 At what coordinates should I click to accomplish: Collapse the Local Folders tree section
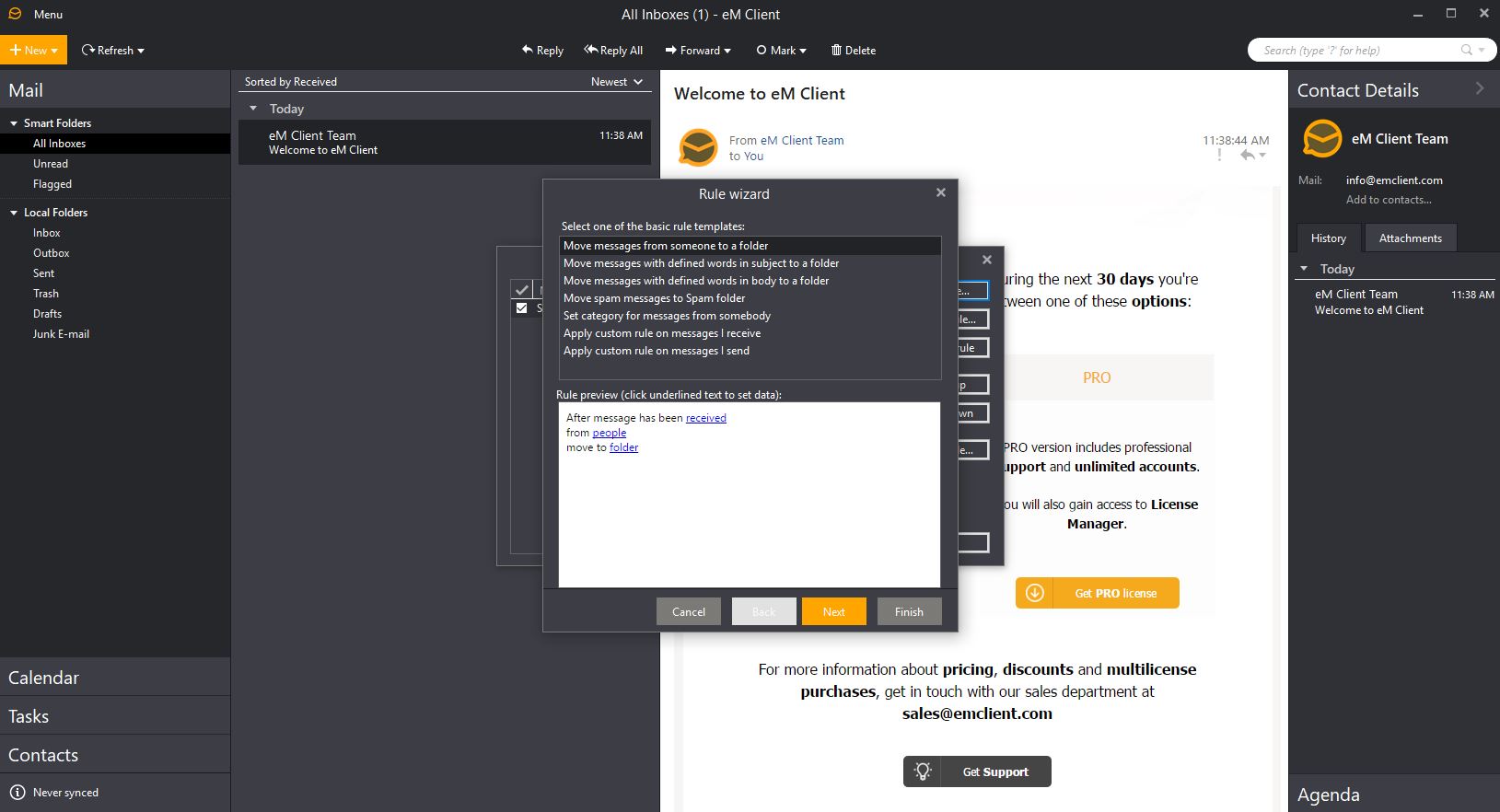point(14,213)
